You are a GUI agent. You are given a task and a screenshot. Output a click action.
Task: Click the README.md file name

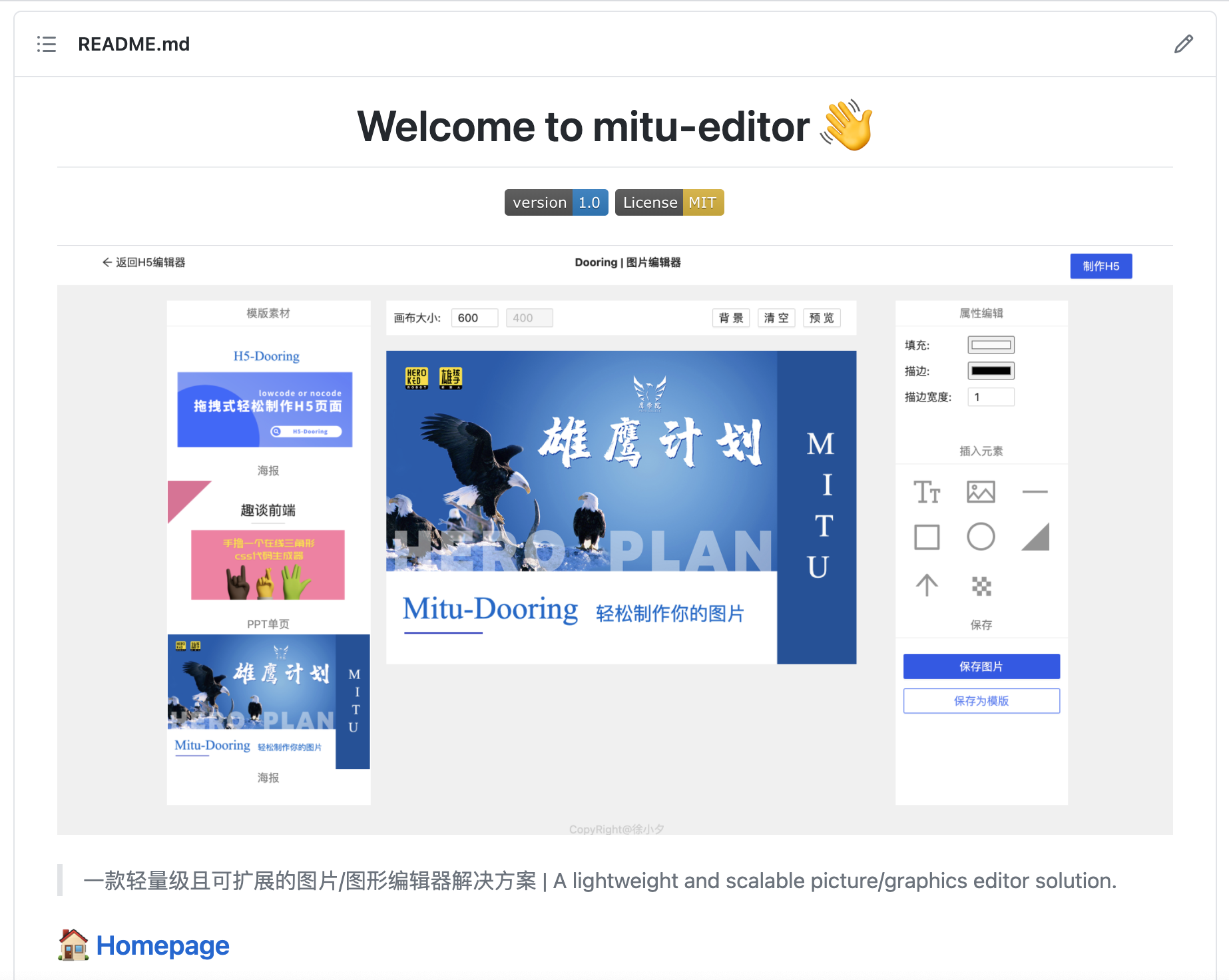(x=134, y=44)
